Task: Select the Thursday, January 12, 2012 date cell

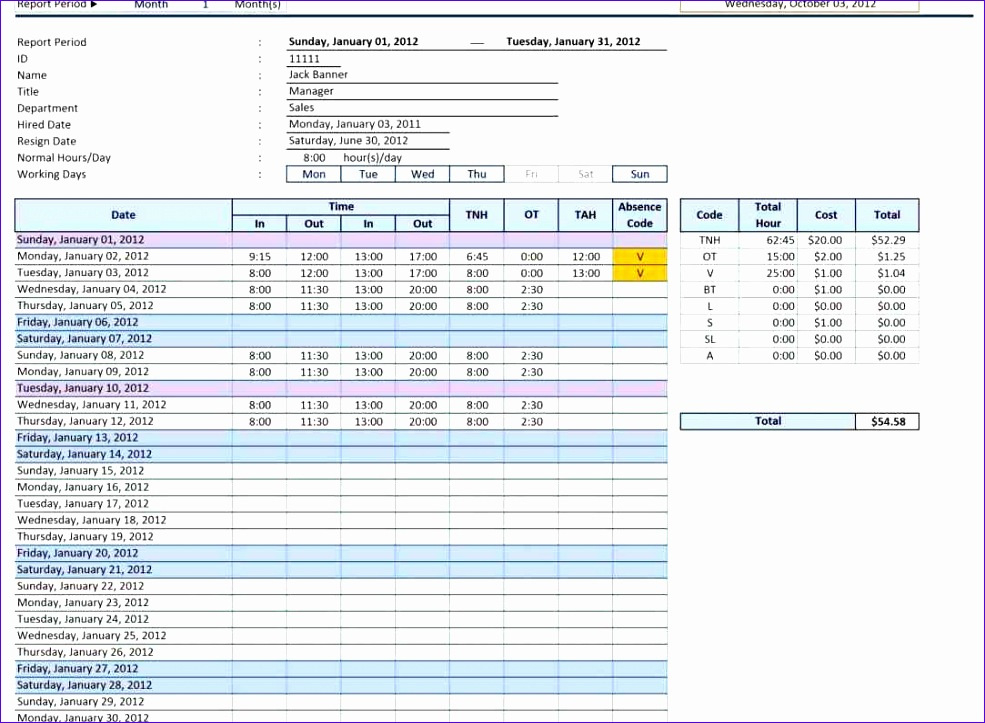Action: click(x=123, y=421)
